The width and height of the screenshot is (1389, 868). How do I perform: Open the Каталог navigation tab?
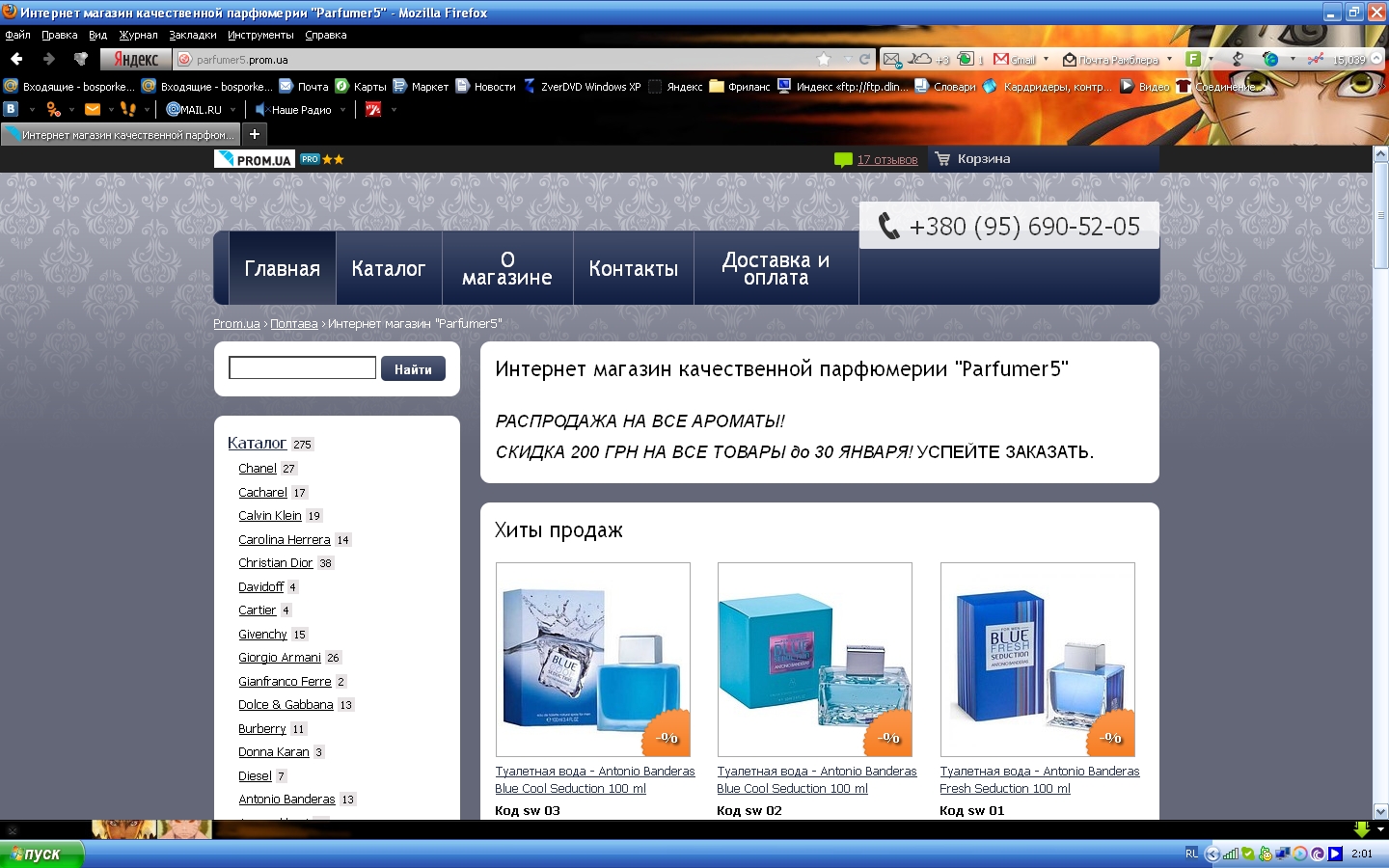coord(388,269)
